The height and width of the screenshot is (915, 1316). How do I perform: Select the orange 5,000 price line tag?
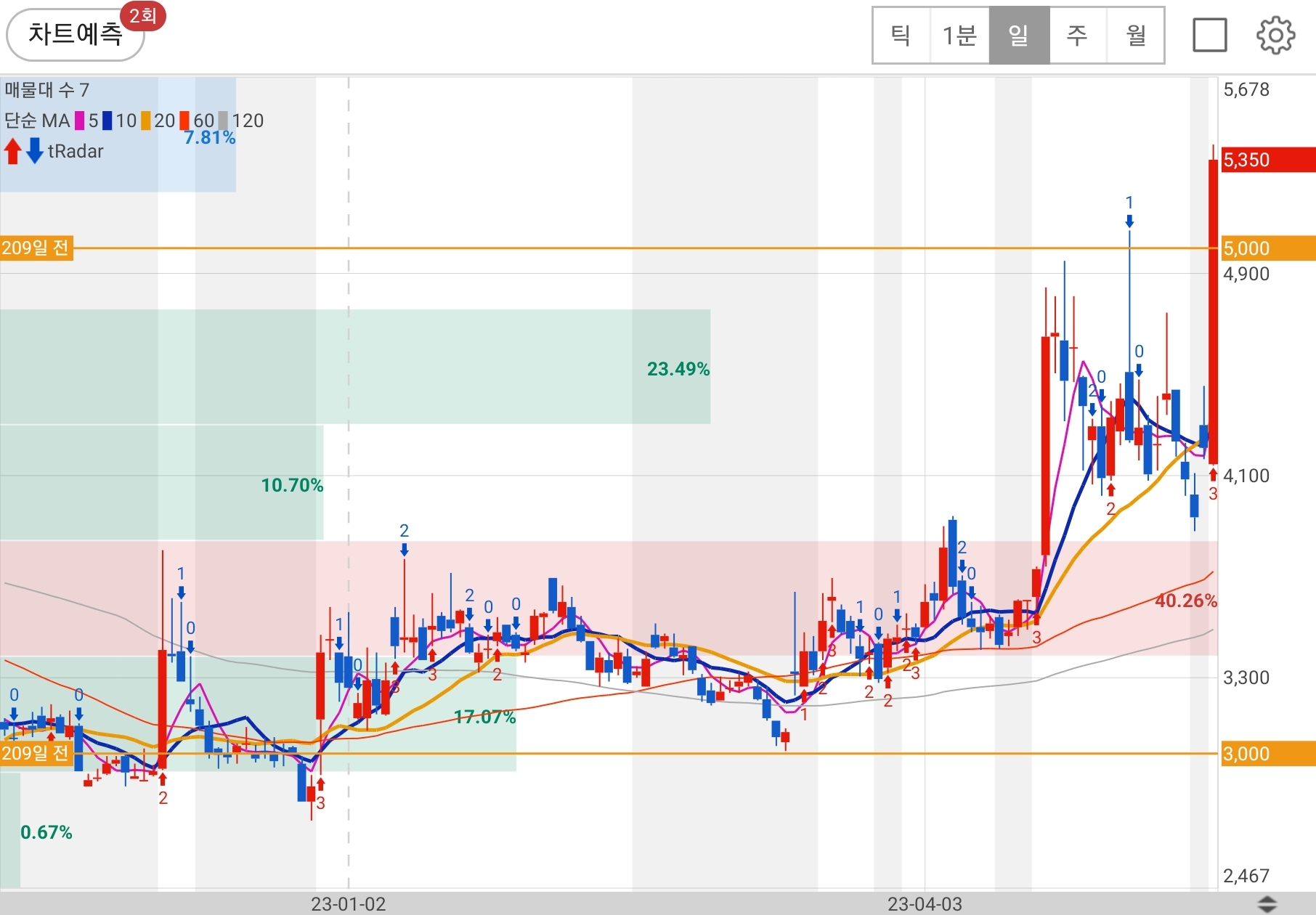1268,248
